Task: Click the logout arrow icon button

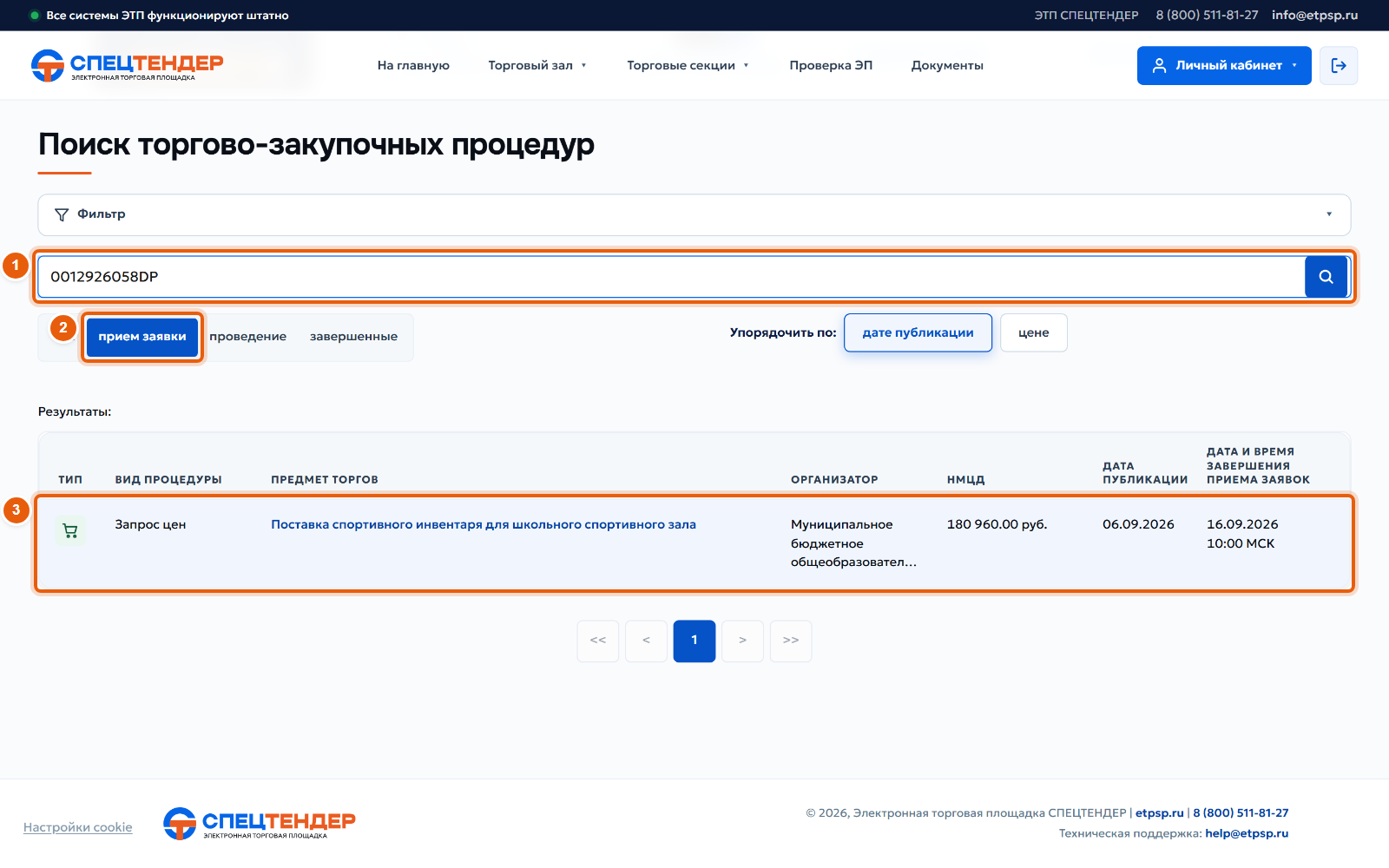Action: tap(1339, 65)
